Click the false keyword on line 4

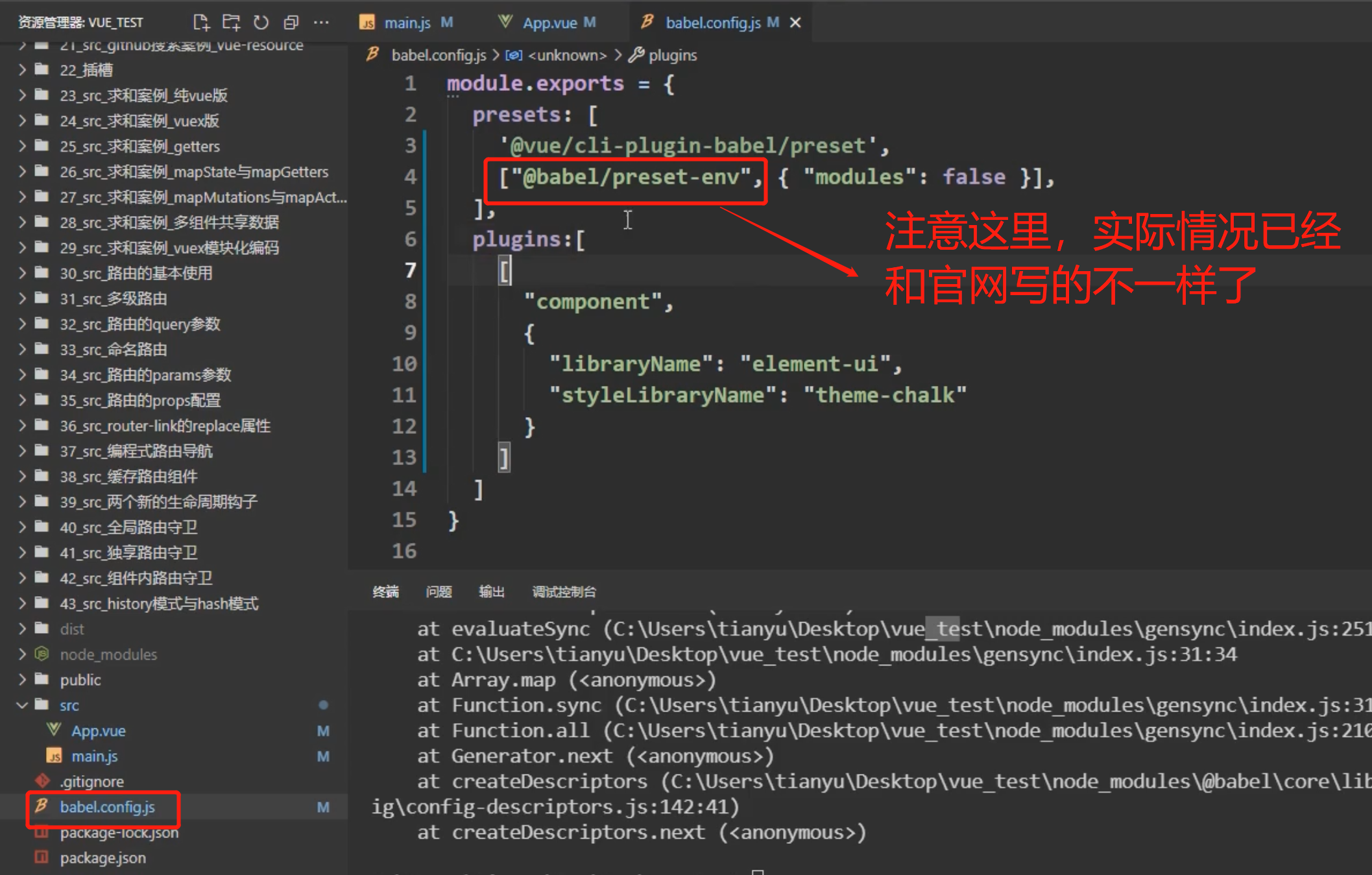coord(974,177)
